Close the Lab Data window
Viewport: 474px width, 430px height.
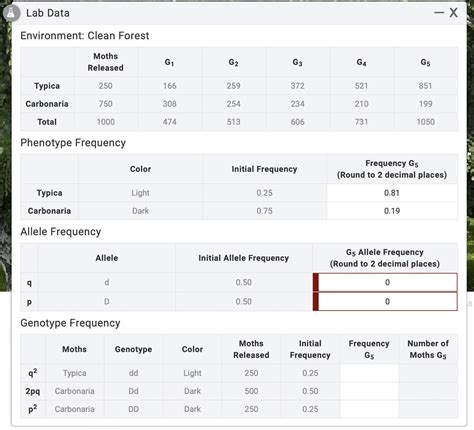[x=453, y=13]
